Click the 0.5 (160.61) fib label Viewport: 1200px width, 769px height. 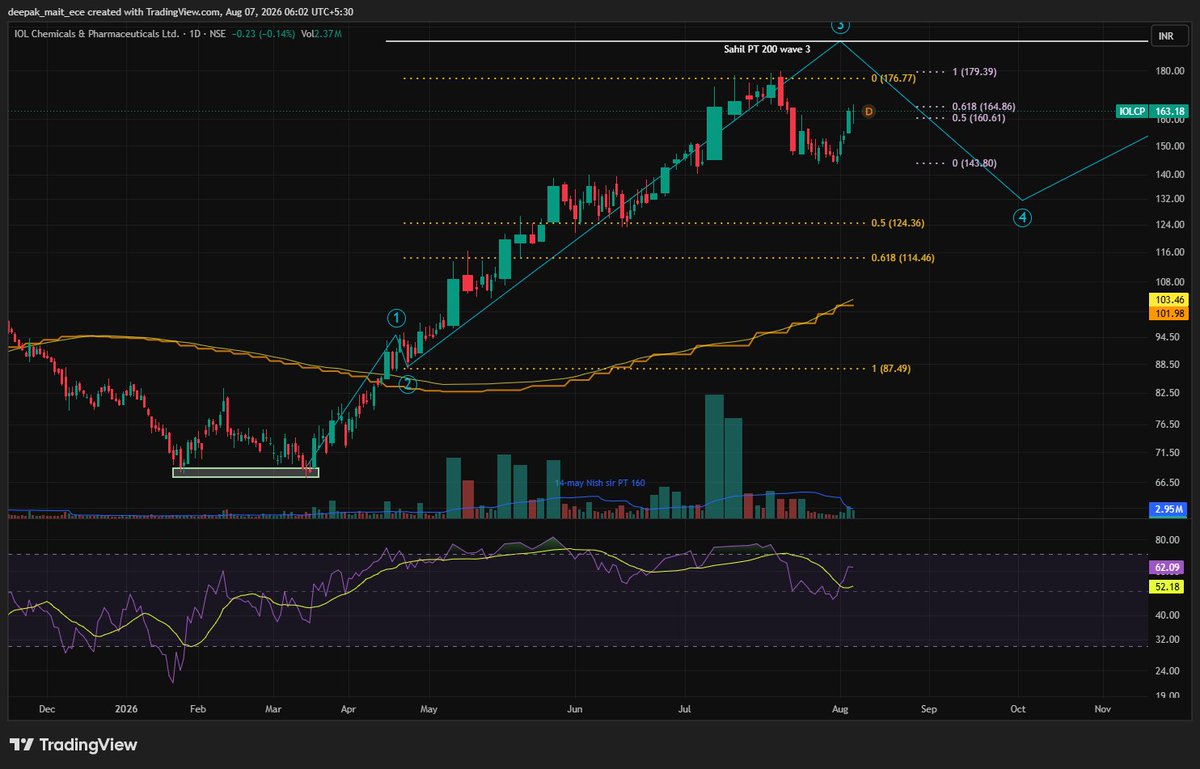[x=979, y=118]
